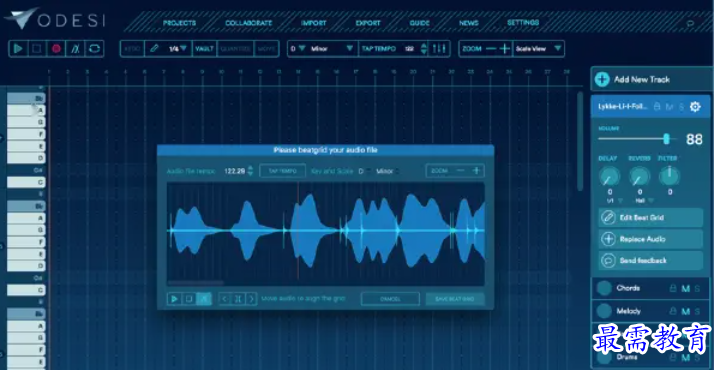
Task: Click Tap Tempo in the beatgrid dialog
Action: tap(283, 171)
